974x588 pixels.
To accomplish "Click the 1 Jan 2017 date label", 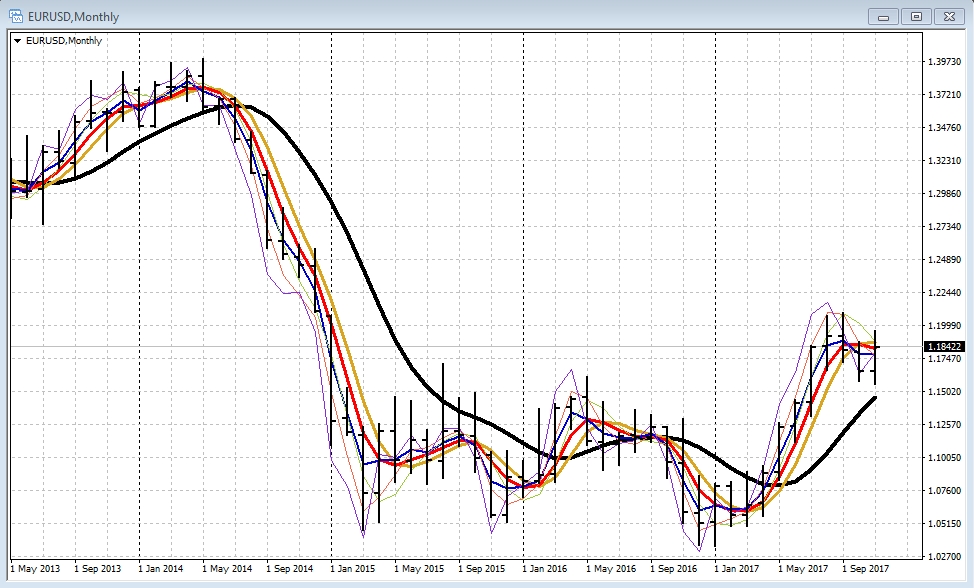I will click(738, 569).
